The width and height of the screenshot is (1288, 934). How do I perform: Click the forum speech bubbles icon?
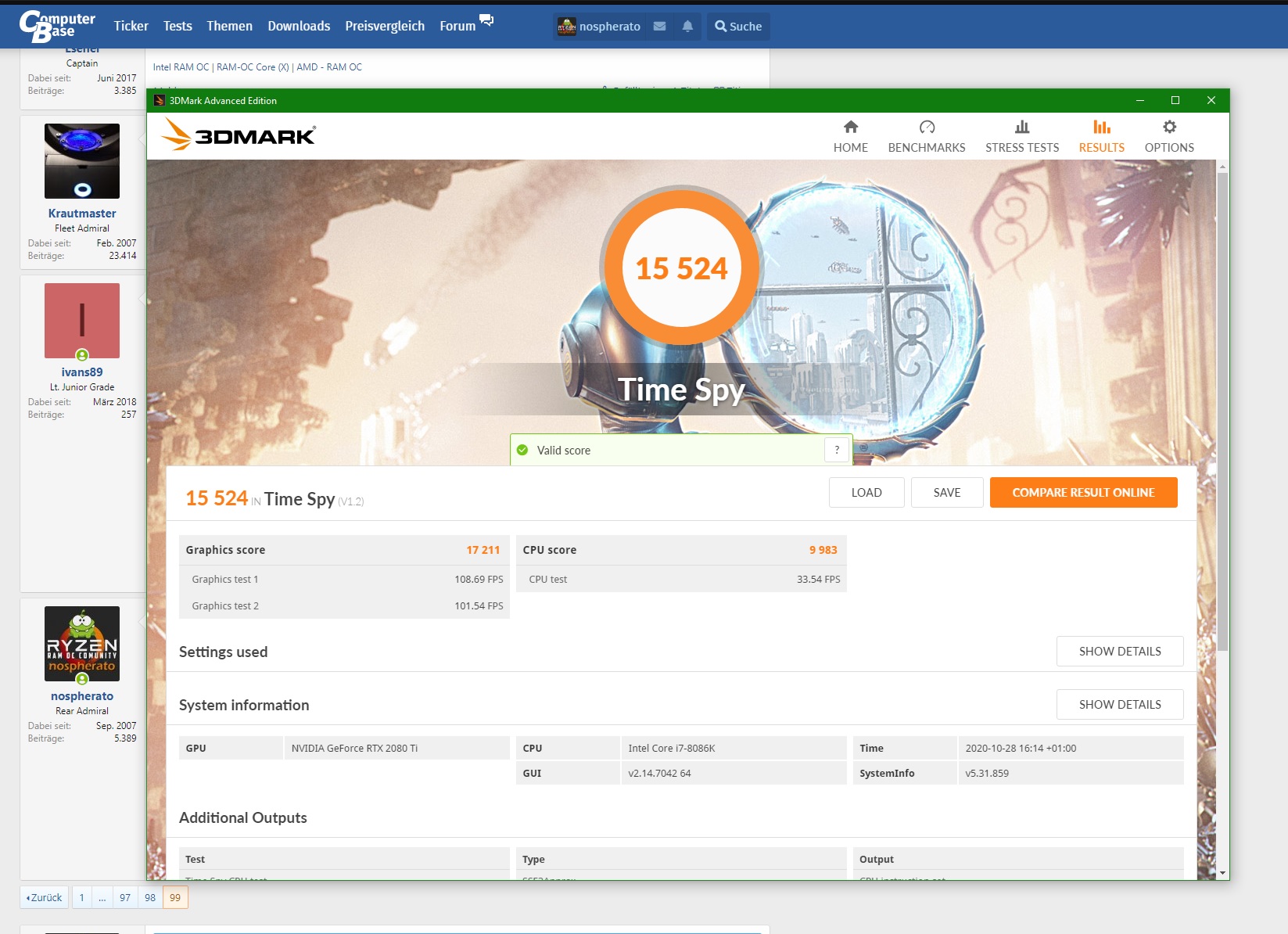tap(486, 20)
